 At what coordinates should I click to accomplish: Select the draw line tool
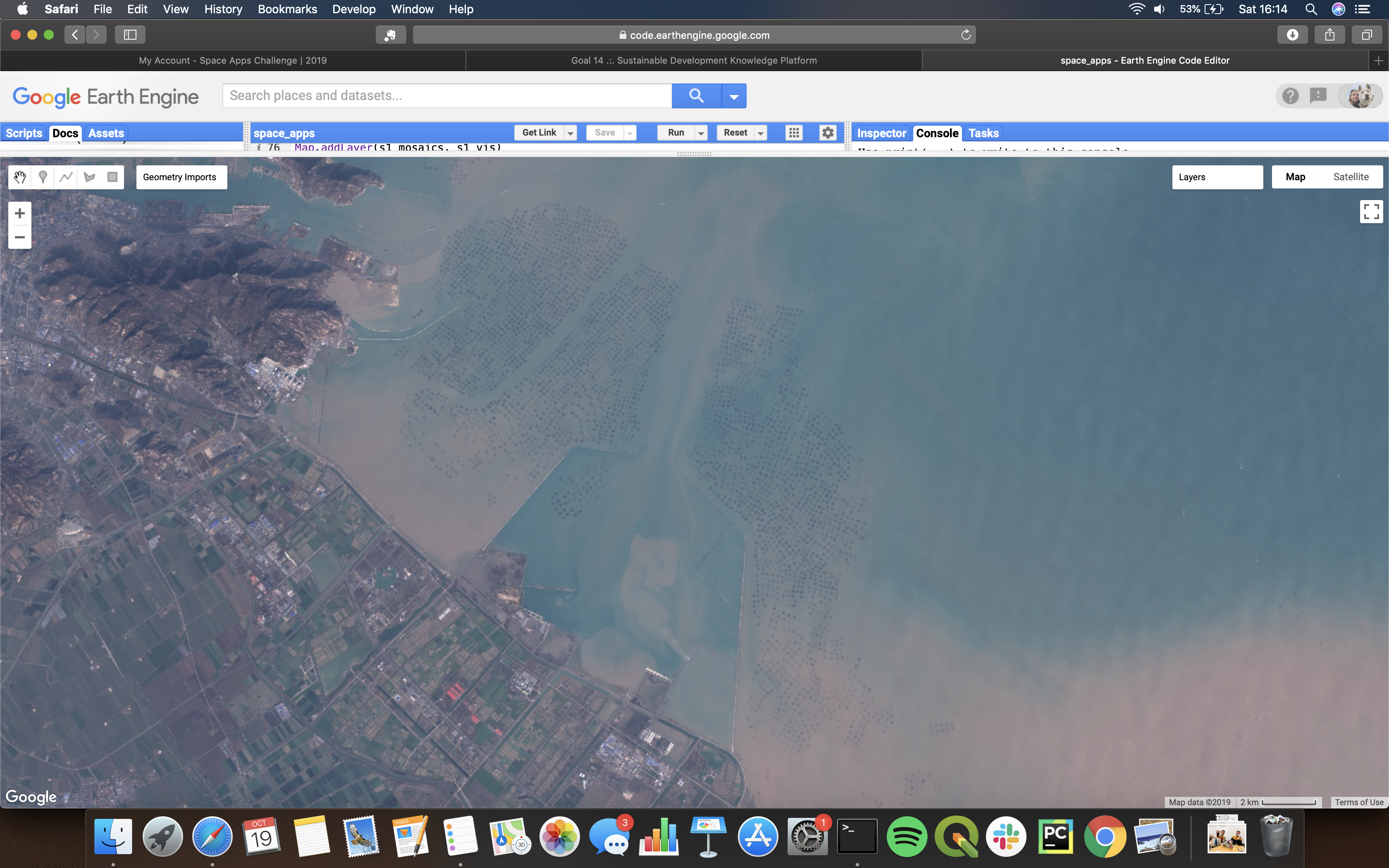pyautogui.click(x=66, y=177)
